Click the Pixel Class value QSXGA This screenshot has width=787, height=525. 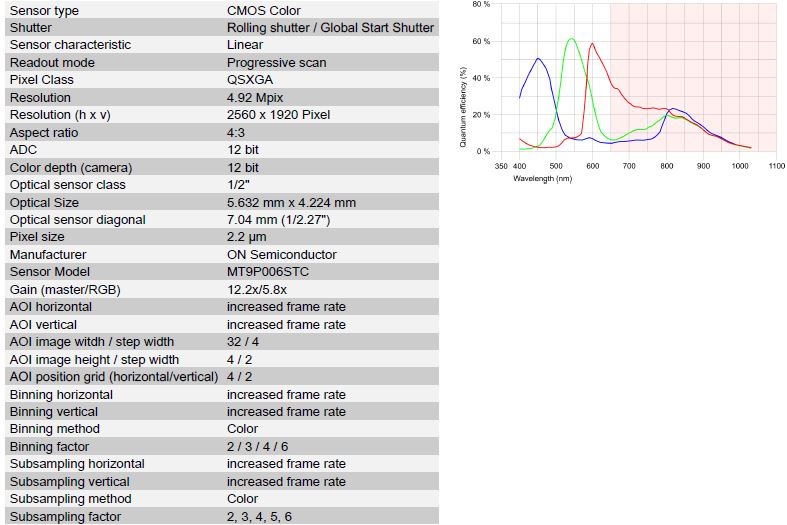coord(250,80)
